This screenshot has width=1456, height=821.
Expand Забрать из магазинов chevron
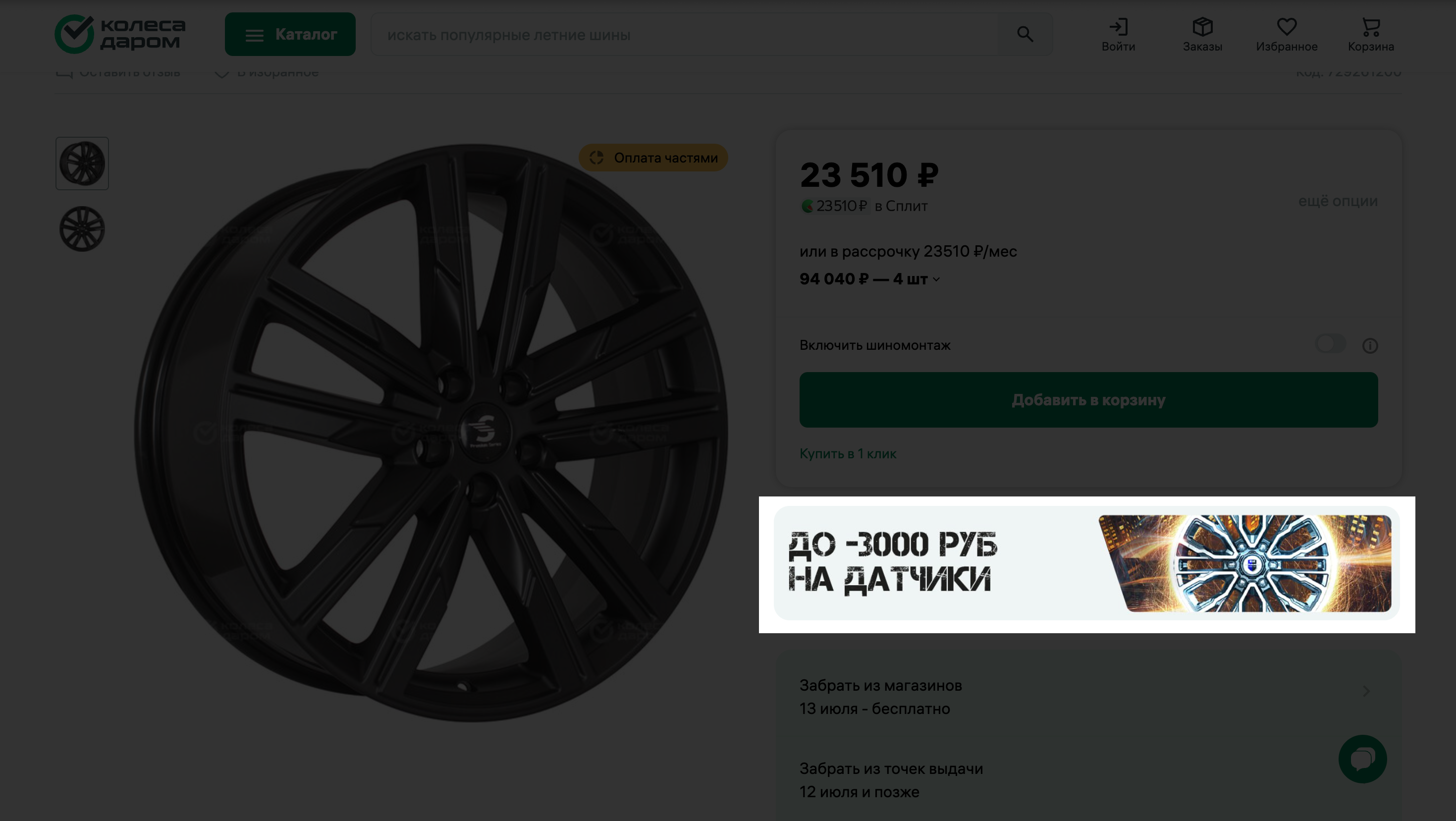[1366, 691]
